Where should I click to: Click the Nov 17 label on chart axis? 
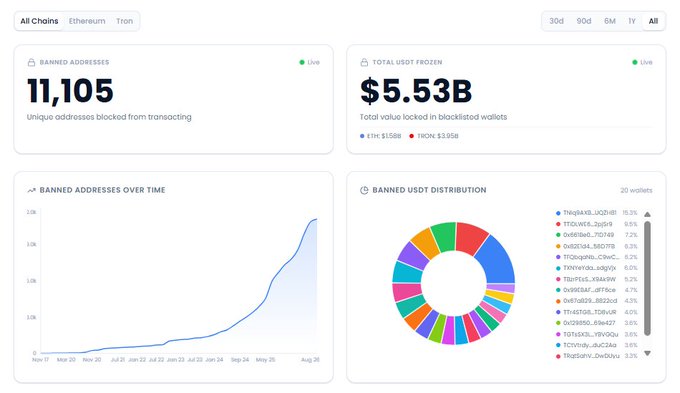(x=40, y=360)
